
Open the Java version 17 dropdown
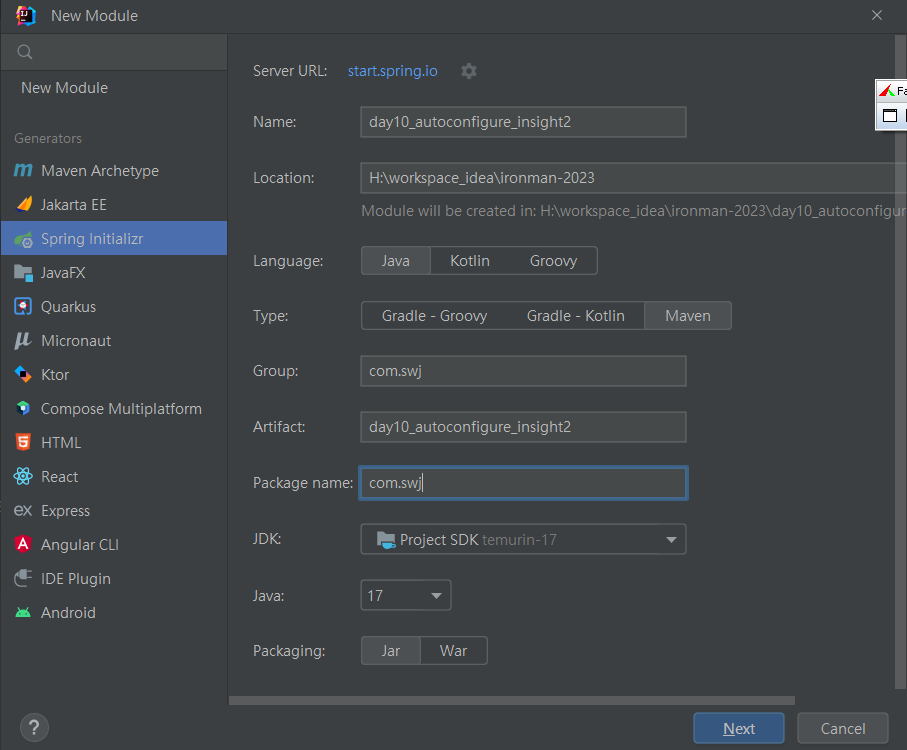coord(405,595)
